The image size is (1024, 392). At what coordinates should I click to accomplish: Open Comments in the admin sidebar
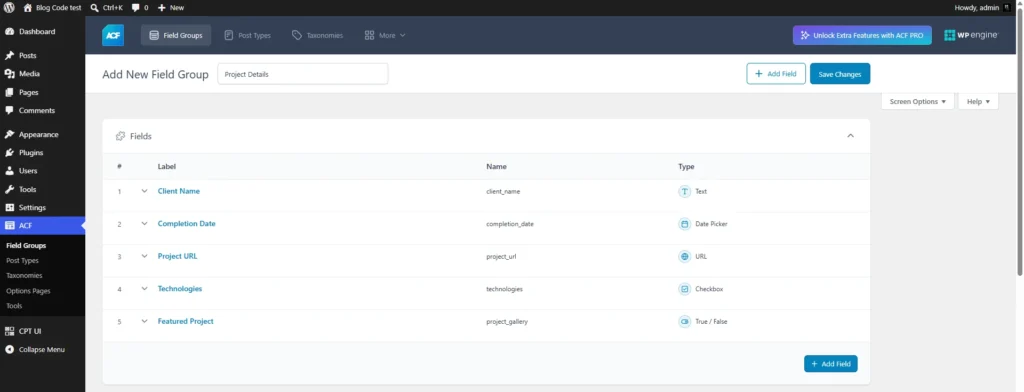point(42,110)
